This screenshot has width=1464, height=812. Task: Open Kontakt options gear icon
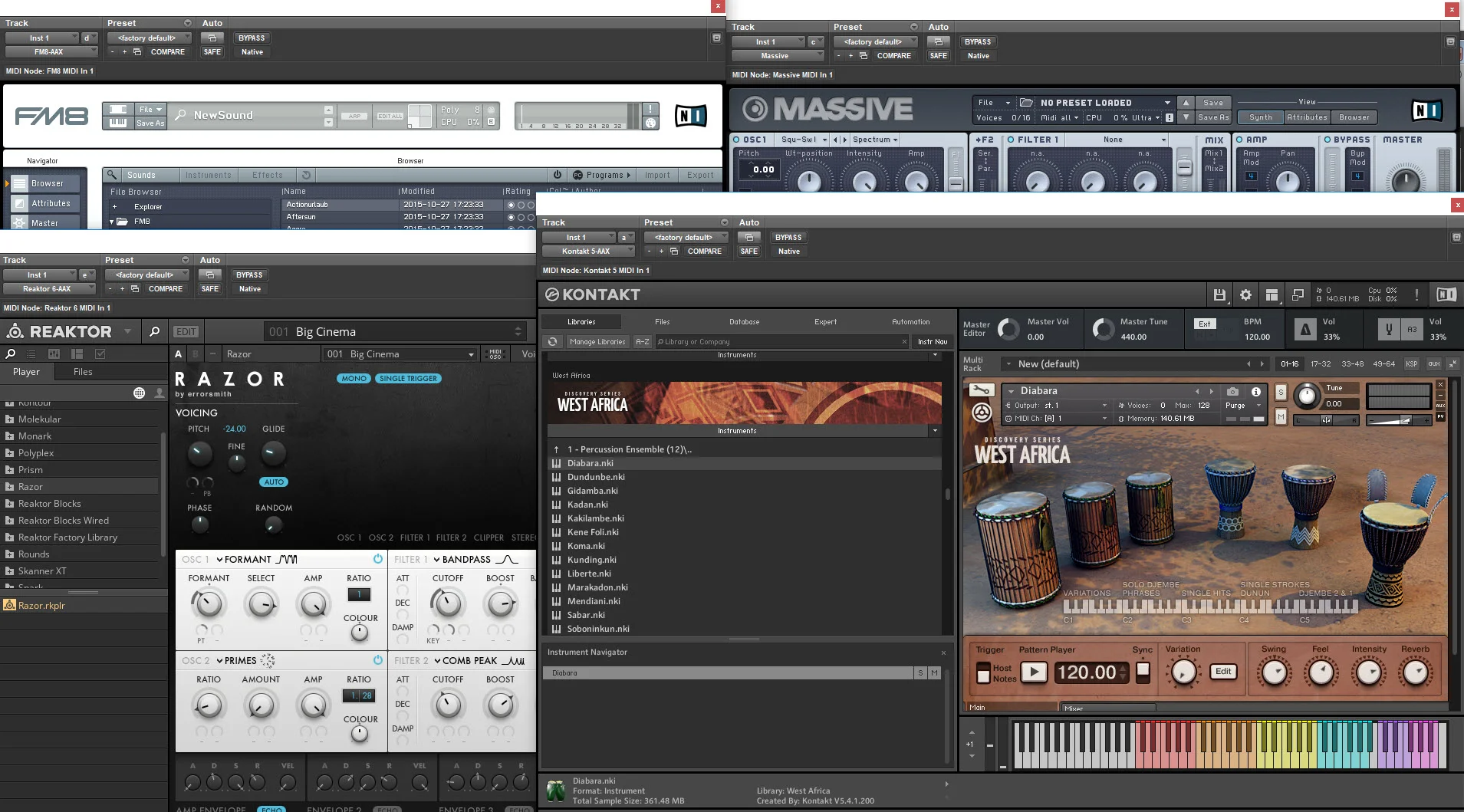click(1245, 295)
